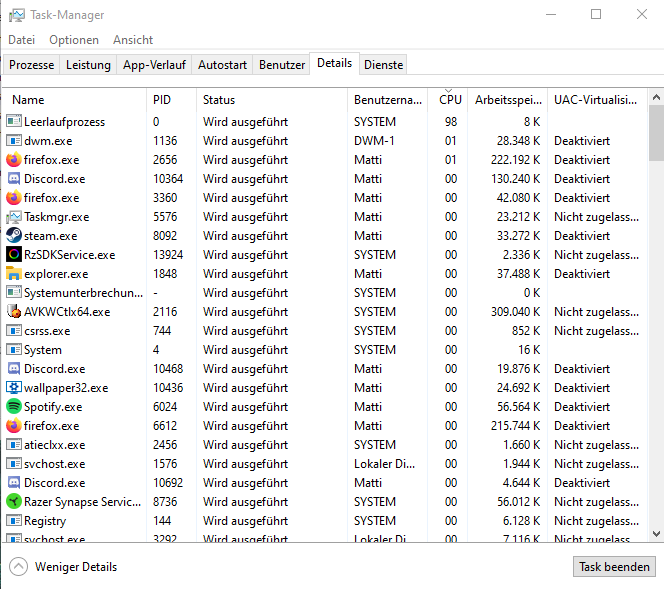
Task: Click the System process icon with PID 4
Action: 14,350
